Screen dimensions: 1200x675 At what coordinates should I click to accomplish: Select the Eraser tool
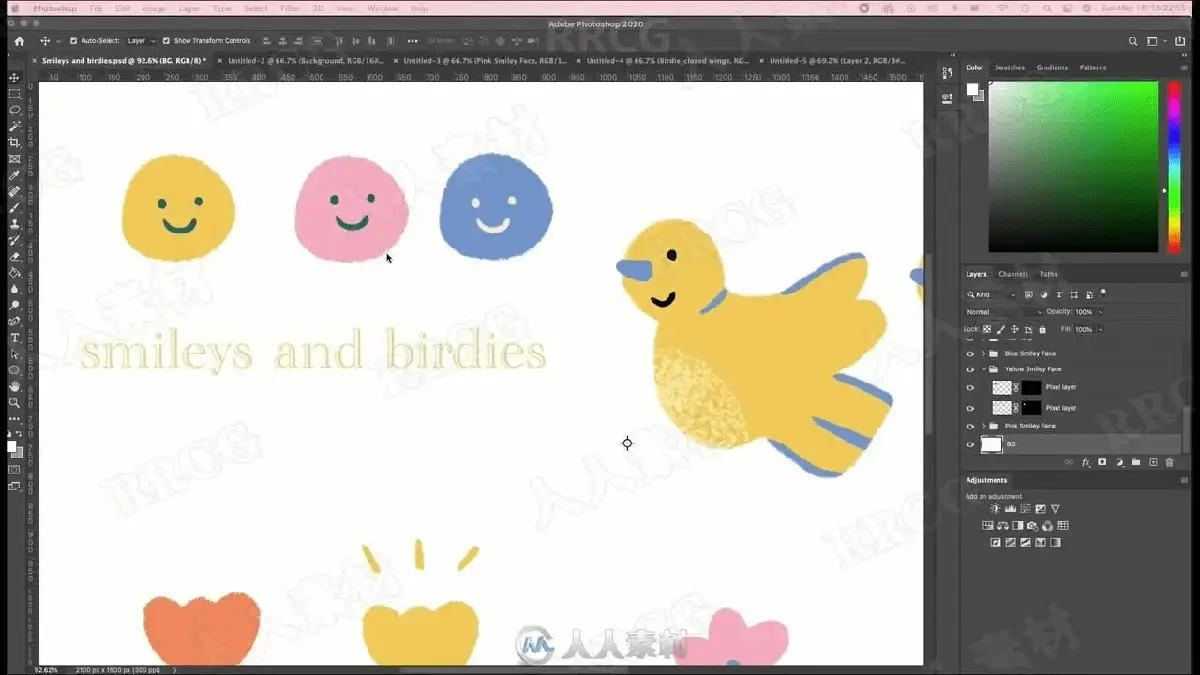pos(14,256)
